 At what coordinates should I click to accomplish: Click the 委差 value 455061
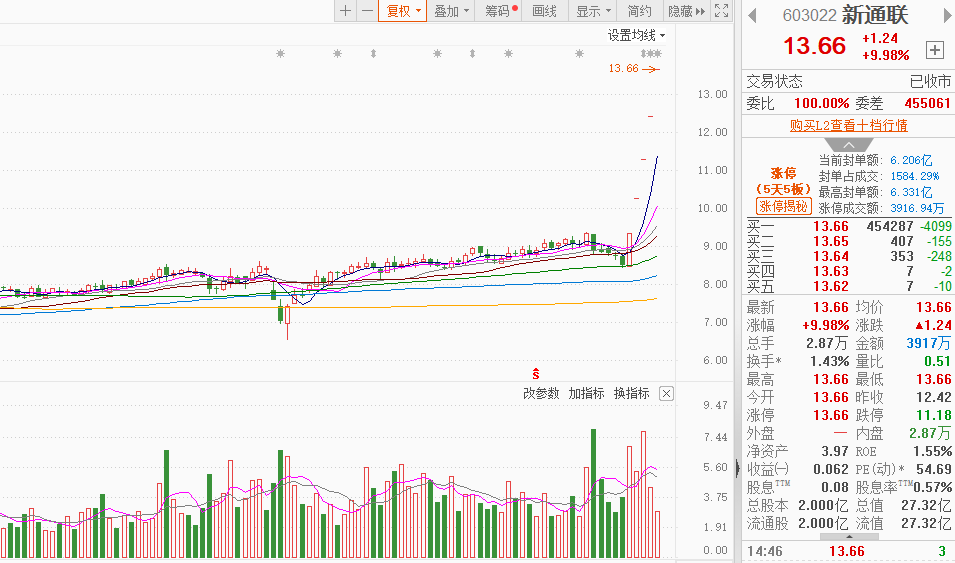pos(928,103)
